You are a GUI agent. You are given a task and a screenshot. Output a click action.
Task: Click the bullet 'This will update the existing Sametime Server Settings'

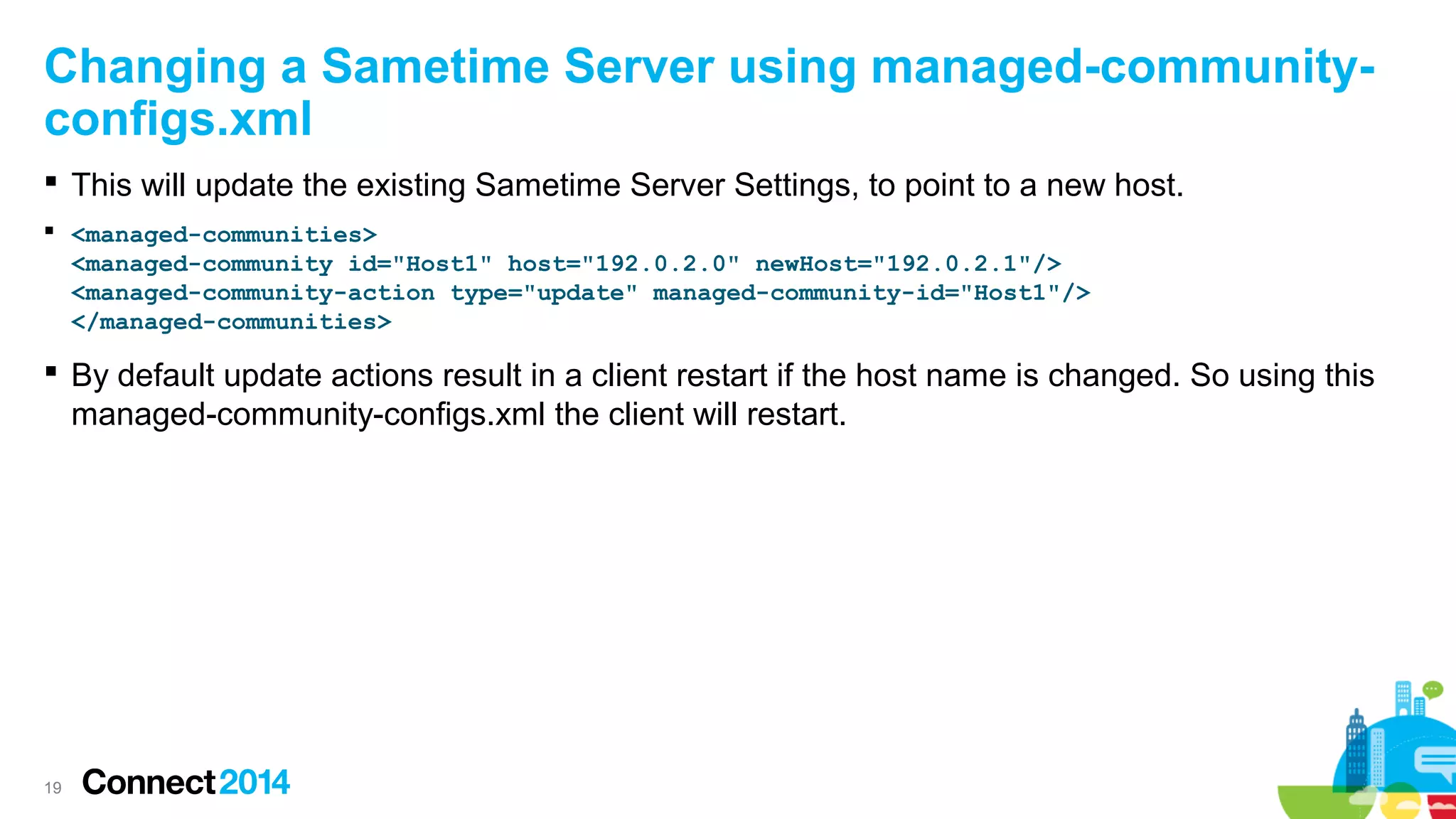627,186
